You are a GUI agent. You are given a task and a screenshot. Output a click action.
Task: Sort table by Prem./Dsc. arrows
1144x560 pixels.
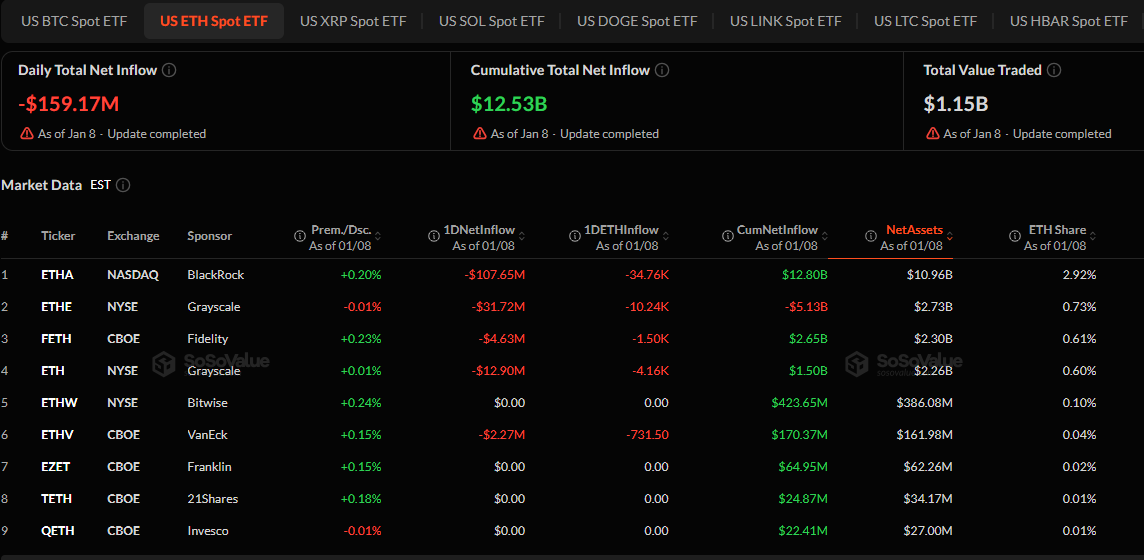tap(379, 237)
